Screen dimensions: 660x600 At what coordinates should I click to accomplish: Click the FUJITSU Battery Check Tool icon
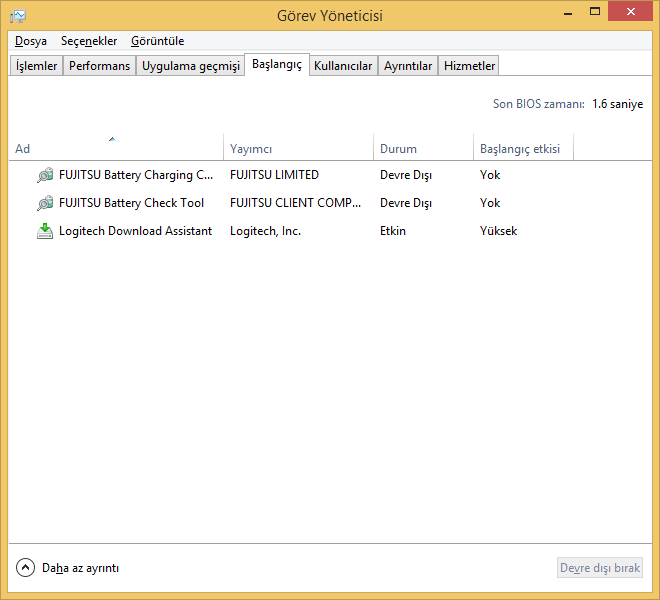pyautogui.click(x=45, y=203)
